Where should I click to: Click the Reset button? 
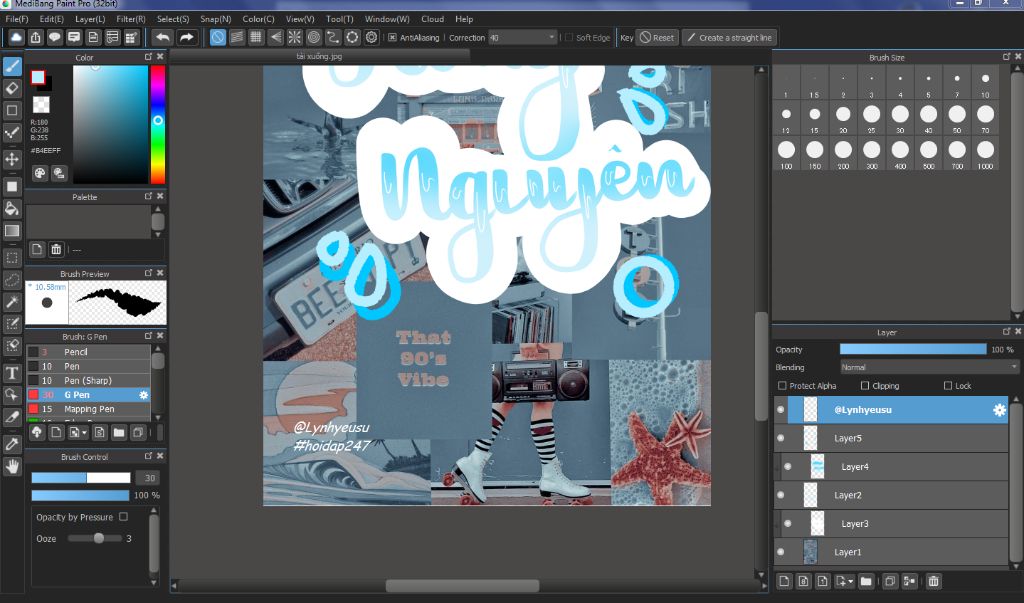(657, 38)
